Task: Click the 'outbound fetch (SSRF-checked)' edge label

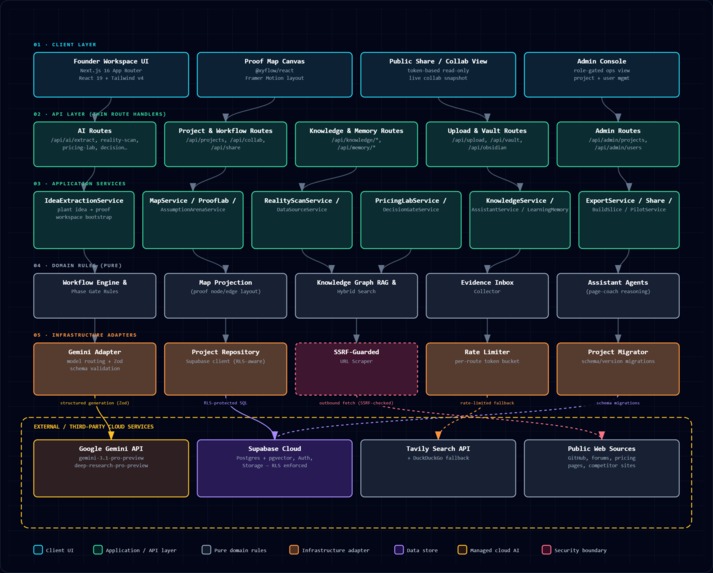Action: (x=356, y=403)
